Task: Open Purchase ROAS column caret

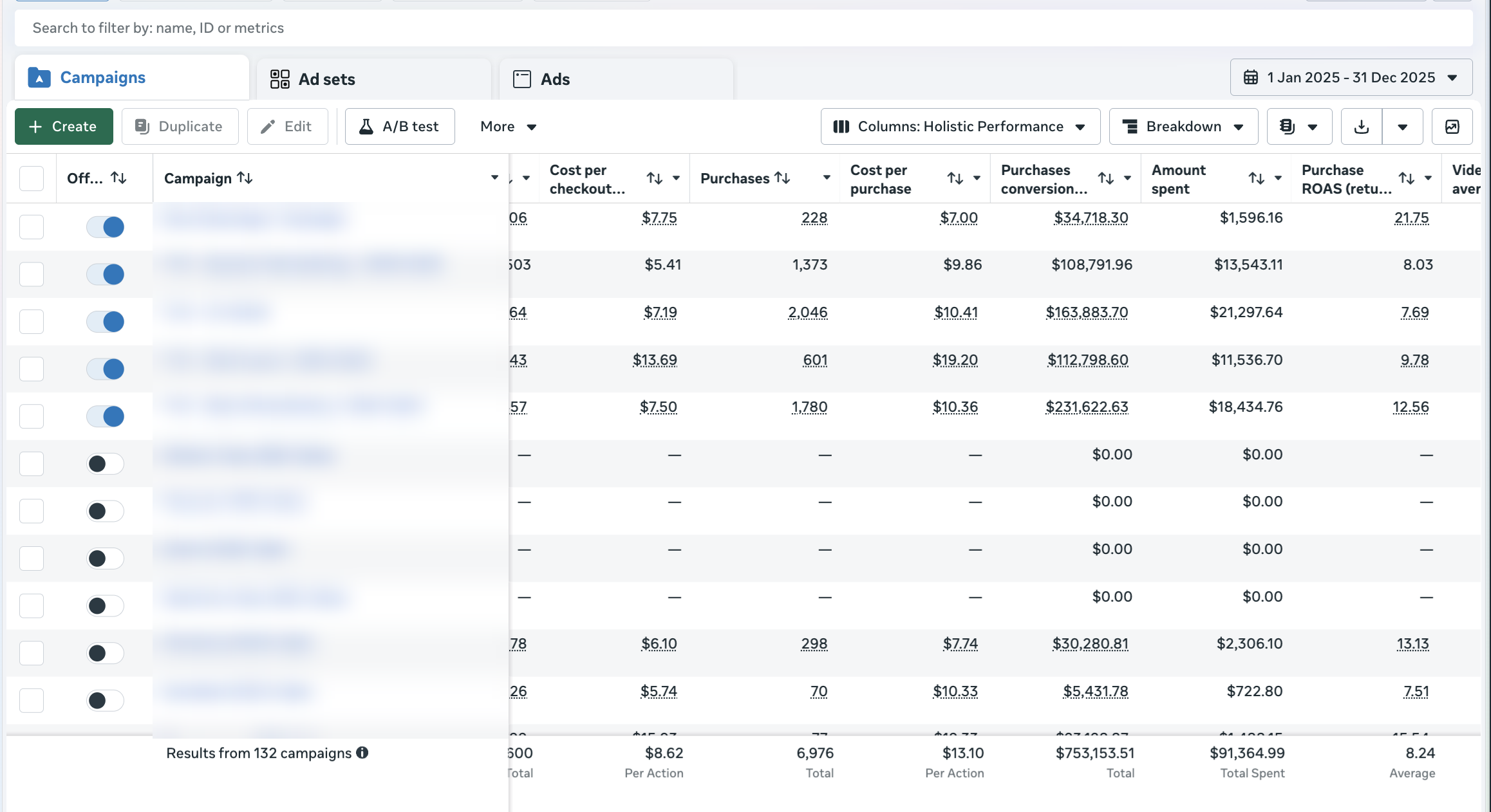Action: tap(1429, 178)
